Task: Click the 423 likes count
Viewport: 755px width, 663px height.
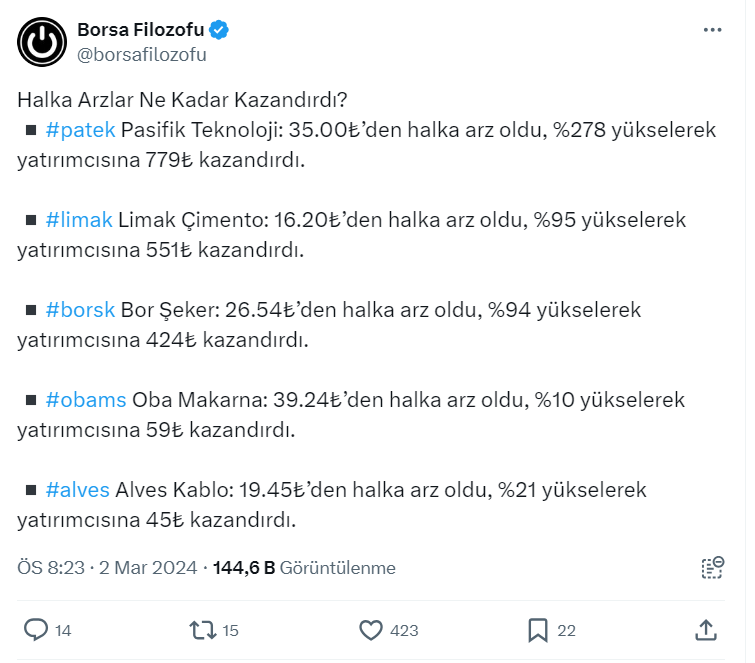Action: pos(404,630)
